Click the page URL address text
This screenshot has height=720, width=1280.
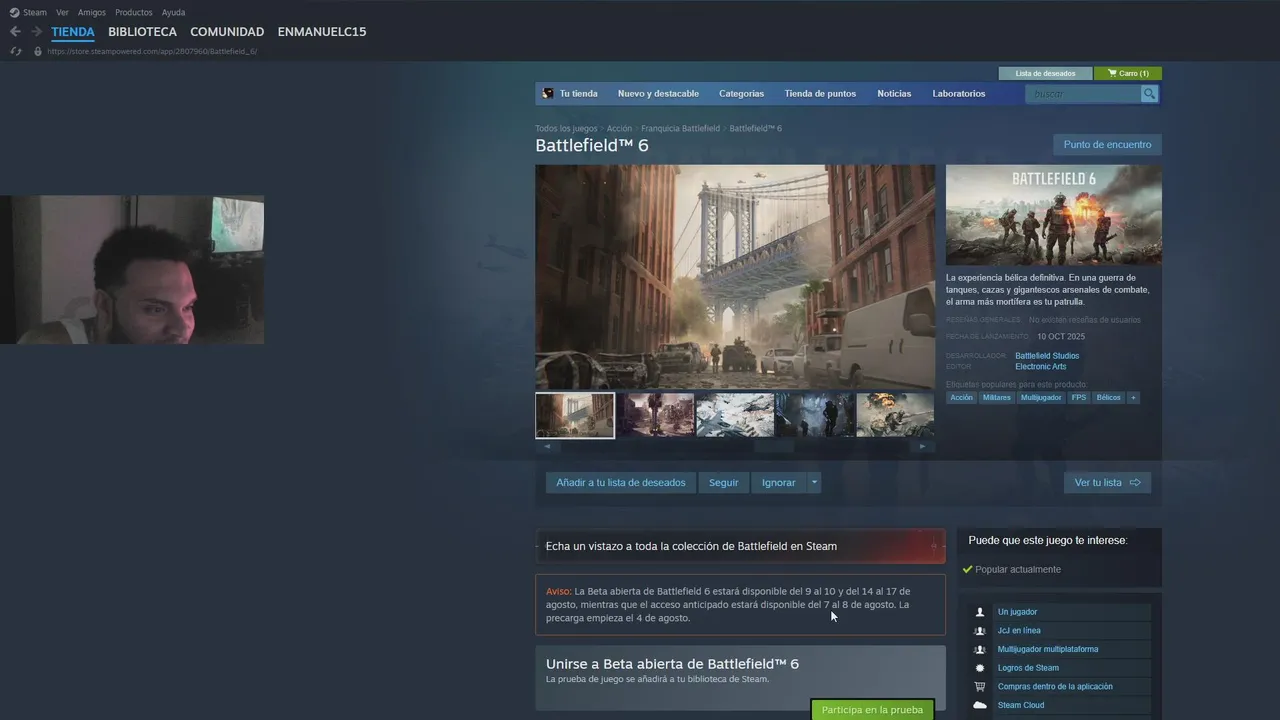pyautogui.click(x=152, y=51)
